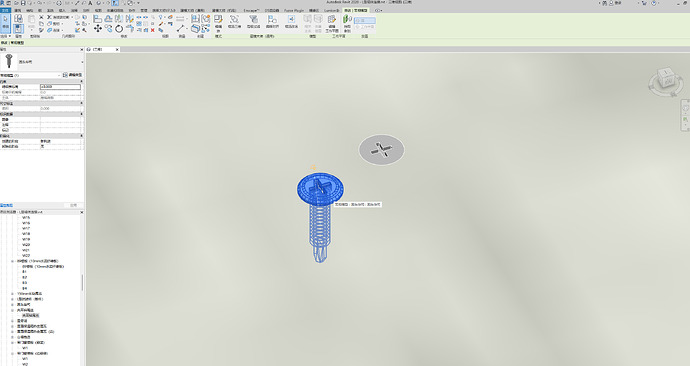This screenshot has width=690, height=366.
Task: Click the Cut to clipboard scissors icon
Action: point(41,17)
